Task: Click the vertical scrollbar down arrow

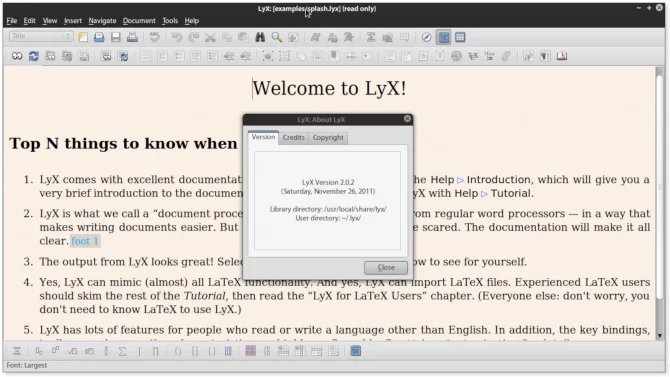Action: (660, 336)
